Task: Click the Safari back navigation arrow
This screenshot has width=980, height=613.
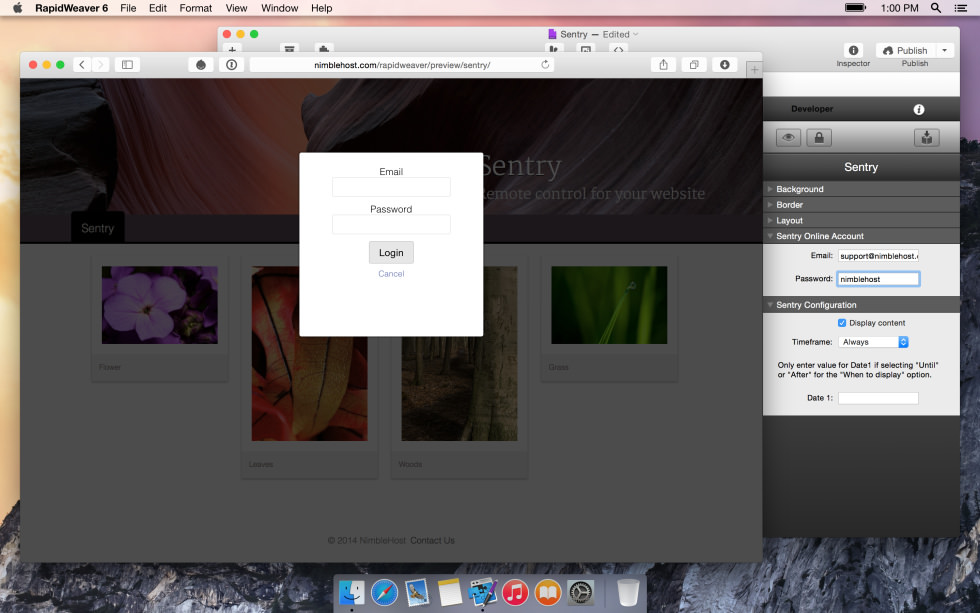Action: pos(82,64)
